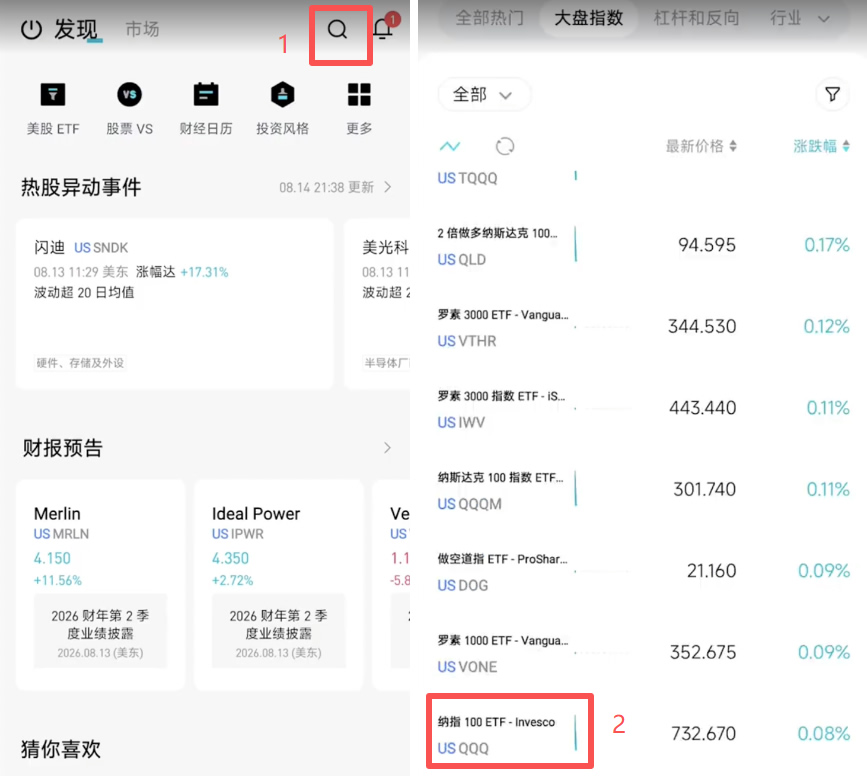Switch to 市场 tab

point(142,29)
